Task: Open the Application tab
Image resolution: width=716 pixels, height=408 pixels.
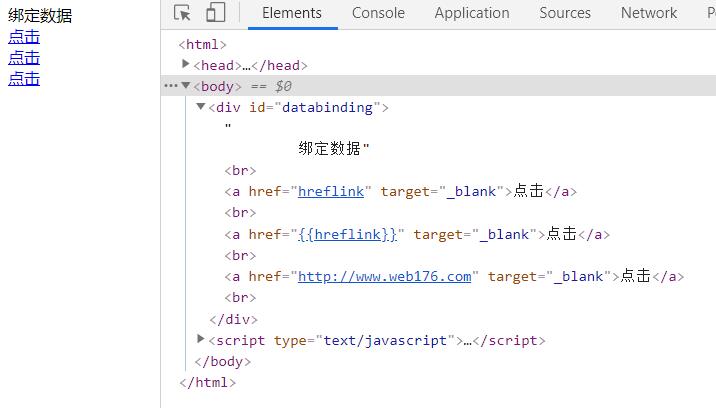Action: pyautogui.click(x=471, y=13)
